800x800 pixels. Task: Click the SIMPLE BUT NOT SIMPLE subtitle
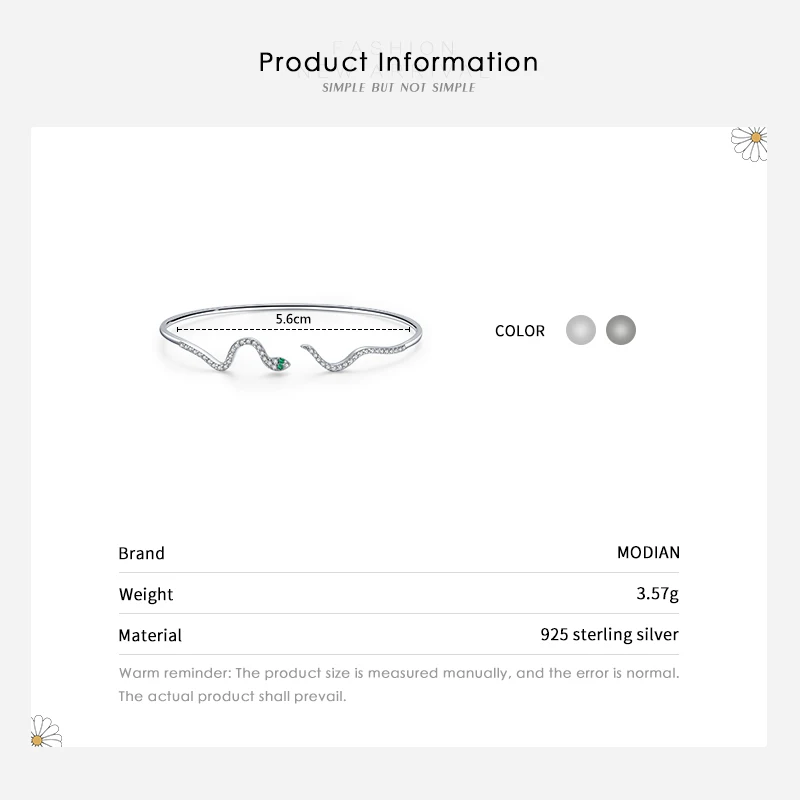tap(399, 88)
